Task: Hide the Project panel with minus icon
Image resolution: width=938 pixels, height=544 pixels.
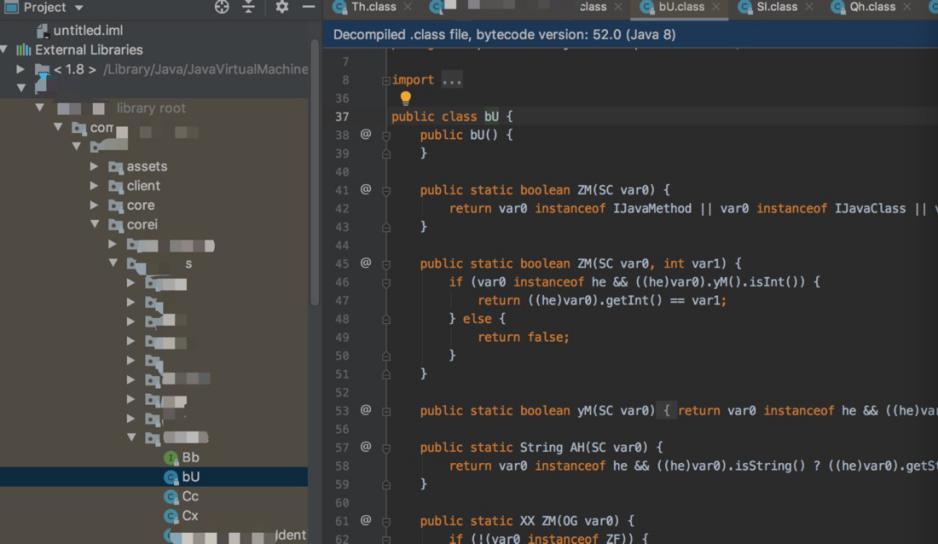Action: pos(308,7)
